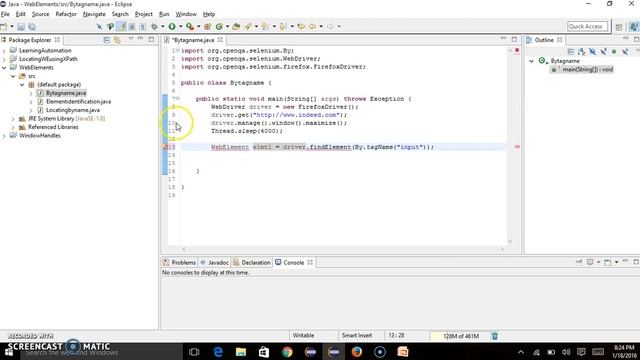This screenshot has width=640, height=360.
Task: Collapse Bytagname class in Outline
Action: (x=531, y=61)
